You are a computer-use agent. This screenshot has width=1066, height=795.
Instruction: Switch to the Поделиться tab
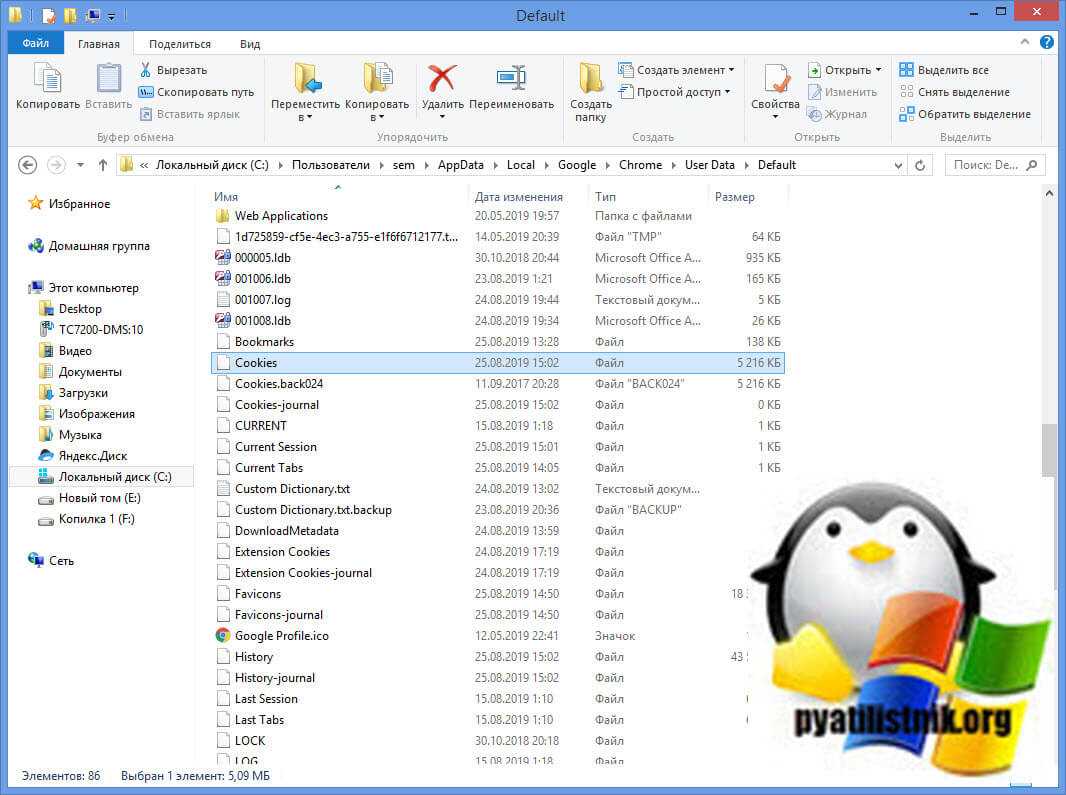click(x=180, y=44)
